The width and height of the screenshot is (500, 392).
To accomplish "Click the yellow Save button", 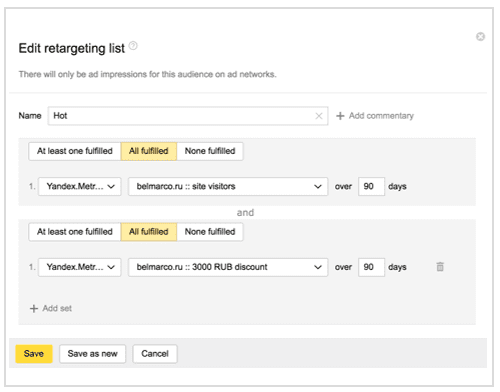I will click(x=34, y=354).
